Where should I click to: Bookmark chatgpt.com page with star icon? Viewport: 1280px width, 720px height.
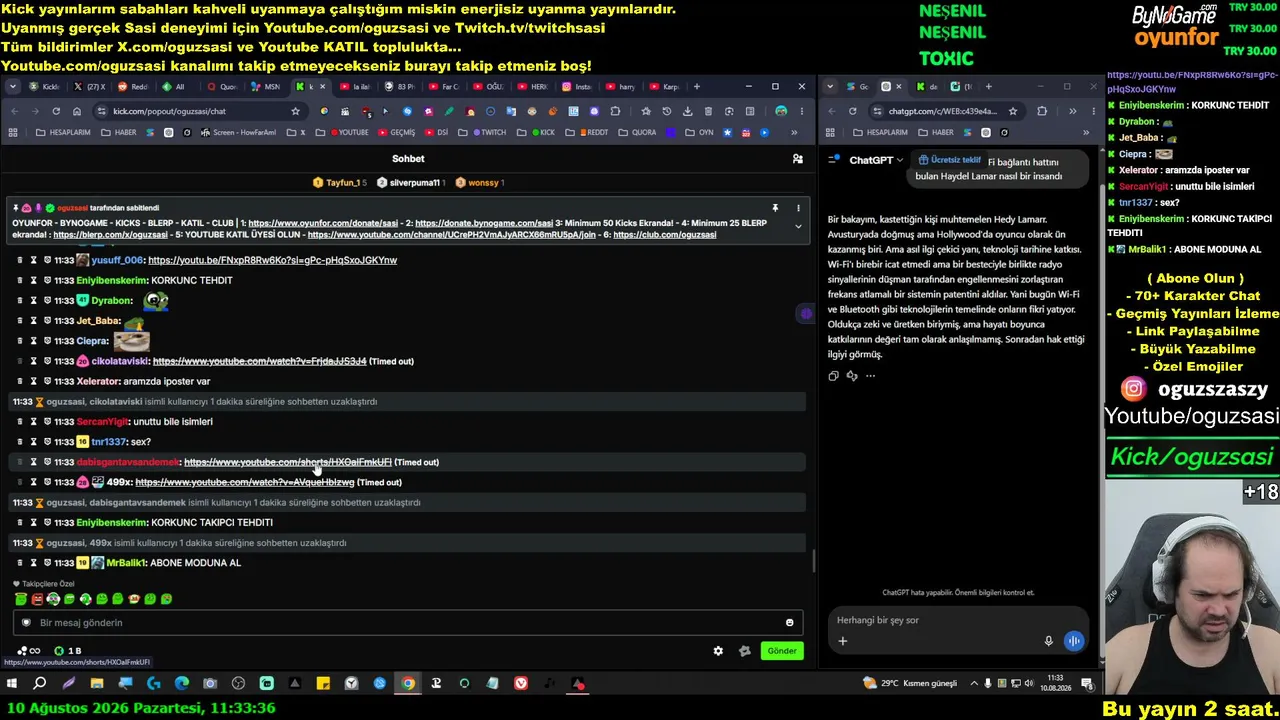(x=1013, y=111)
